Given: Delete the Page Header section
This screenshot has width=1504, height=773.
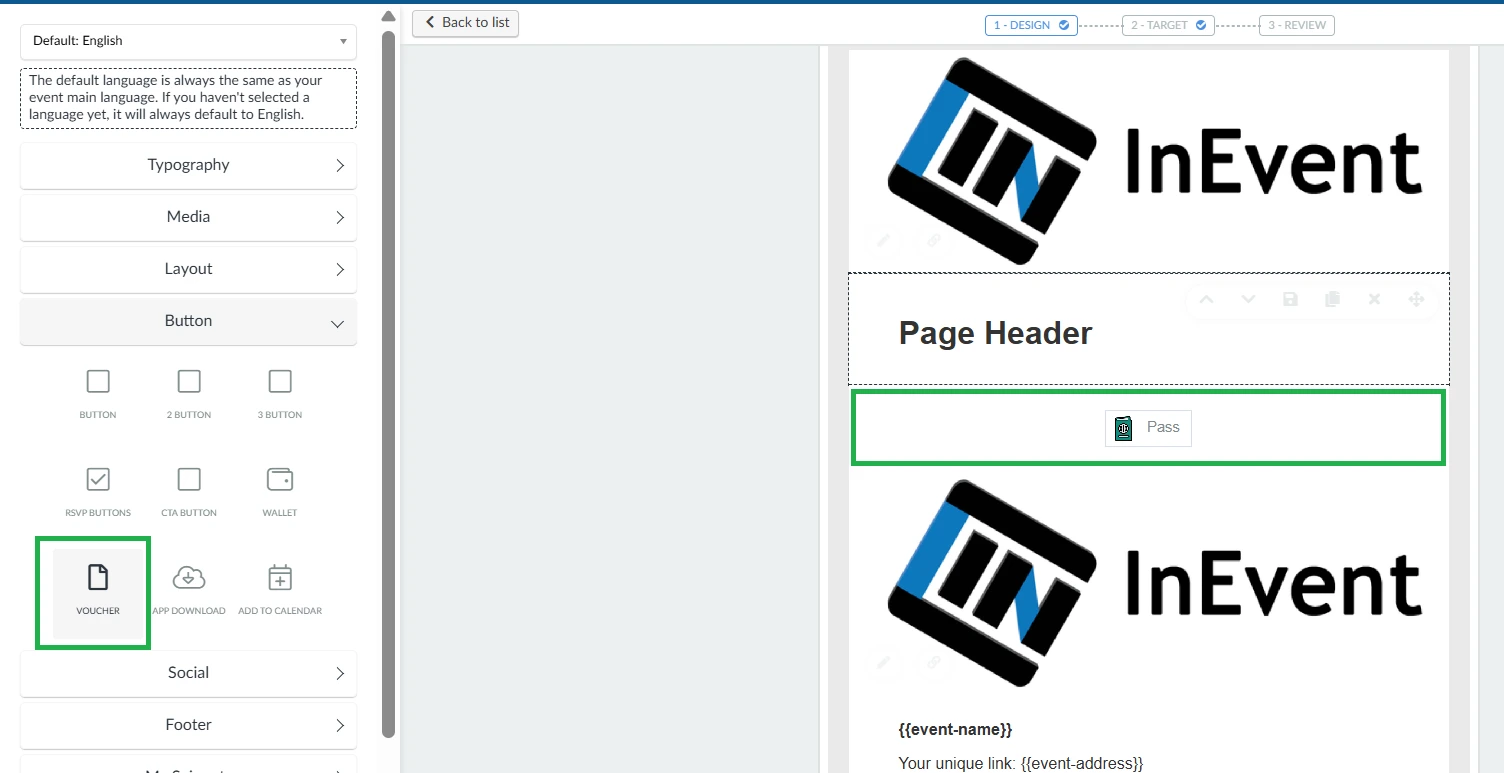Looking at the screenshot, I should (x=1374, y=299).
